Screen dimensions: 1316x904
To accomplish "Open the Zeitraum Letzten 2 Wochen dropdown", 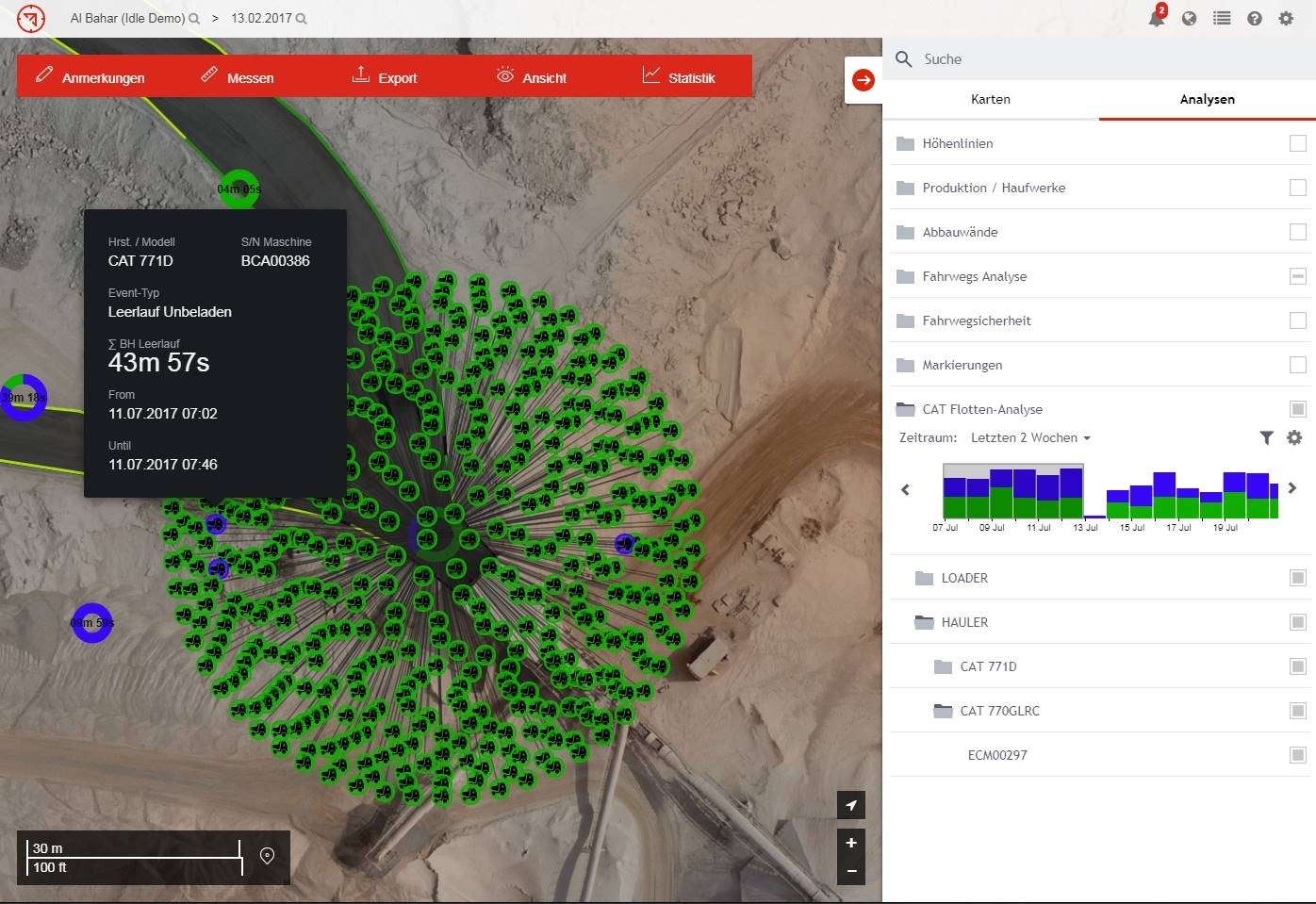I will [1030, 437].
